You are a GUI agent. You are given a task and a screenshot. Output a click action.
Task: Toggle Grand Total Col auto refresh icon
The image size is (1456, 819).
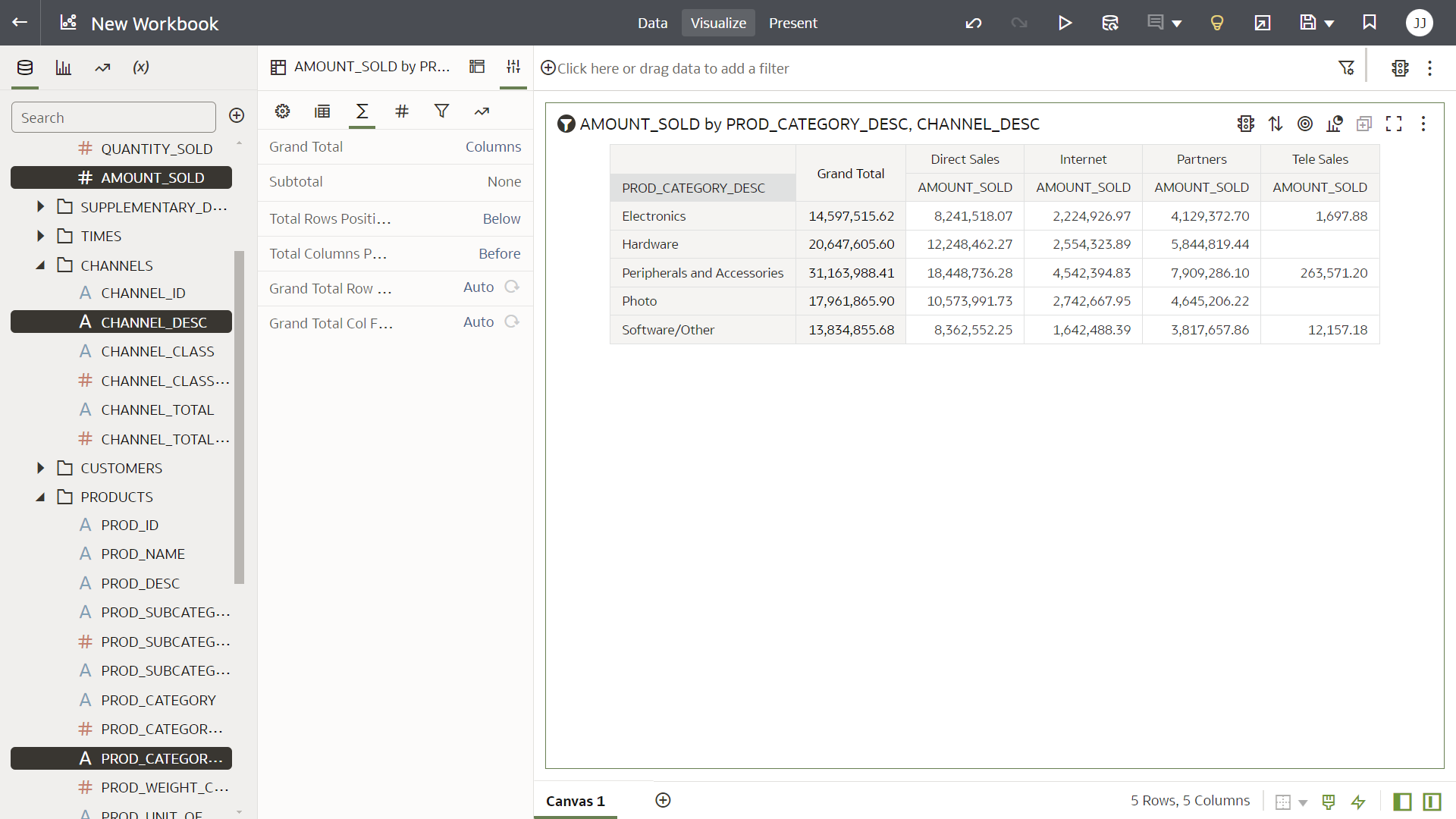point(512,322)
